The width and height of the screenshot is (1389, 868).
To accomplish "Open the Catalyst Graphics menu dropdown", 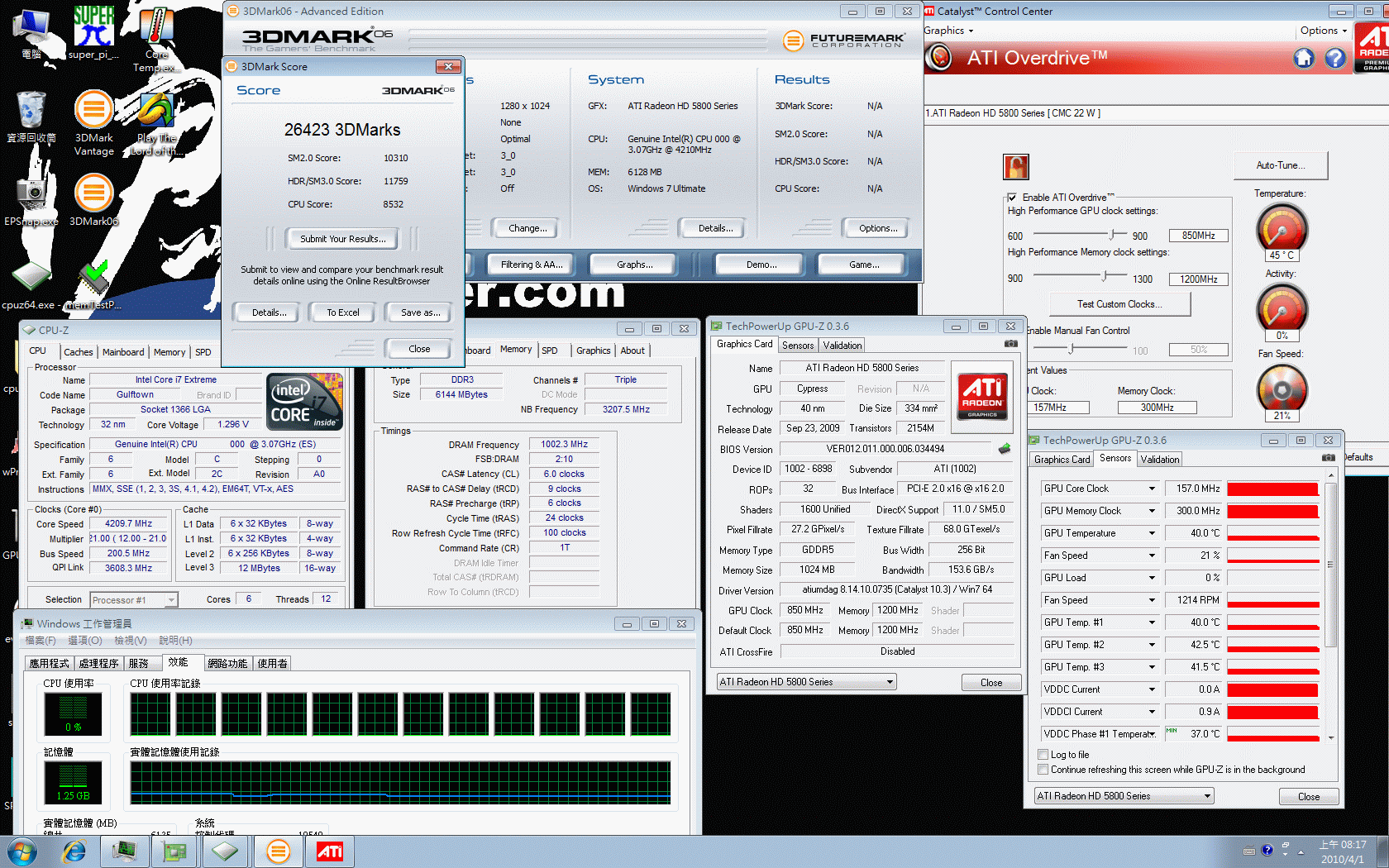I will (947, 31).
